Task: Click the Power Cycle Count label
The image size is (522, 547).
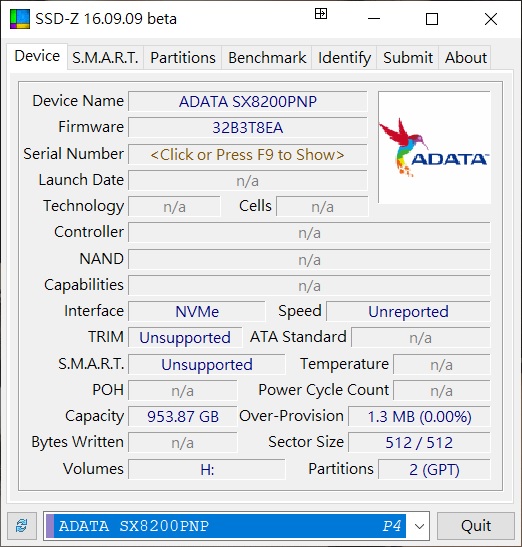Action: 323,390
